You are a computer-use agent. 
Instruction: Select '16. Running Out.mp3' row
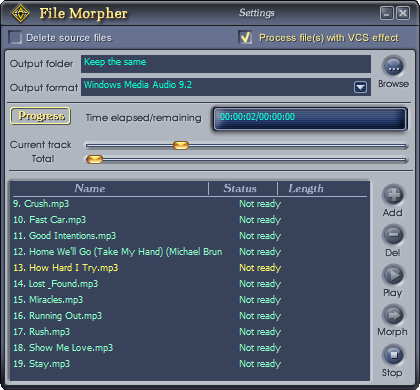pos(190,316)
